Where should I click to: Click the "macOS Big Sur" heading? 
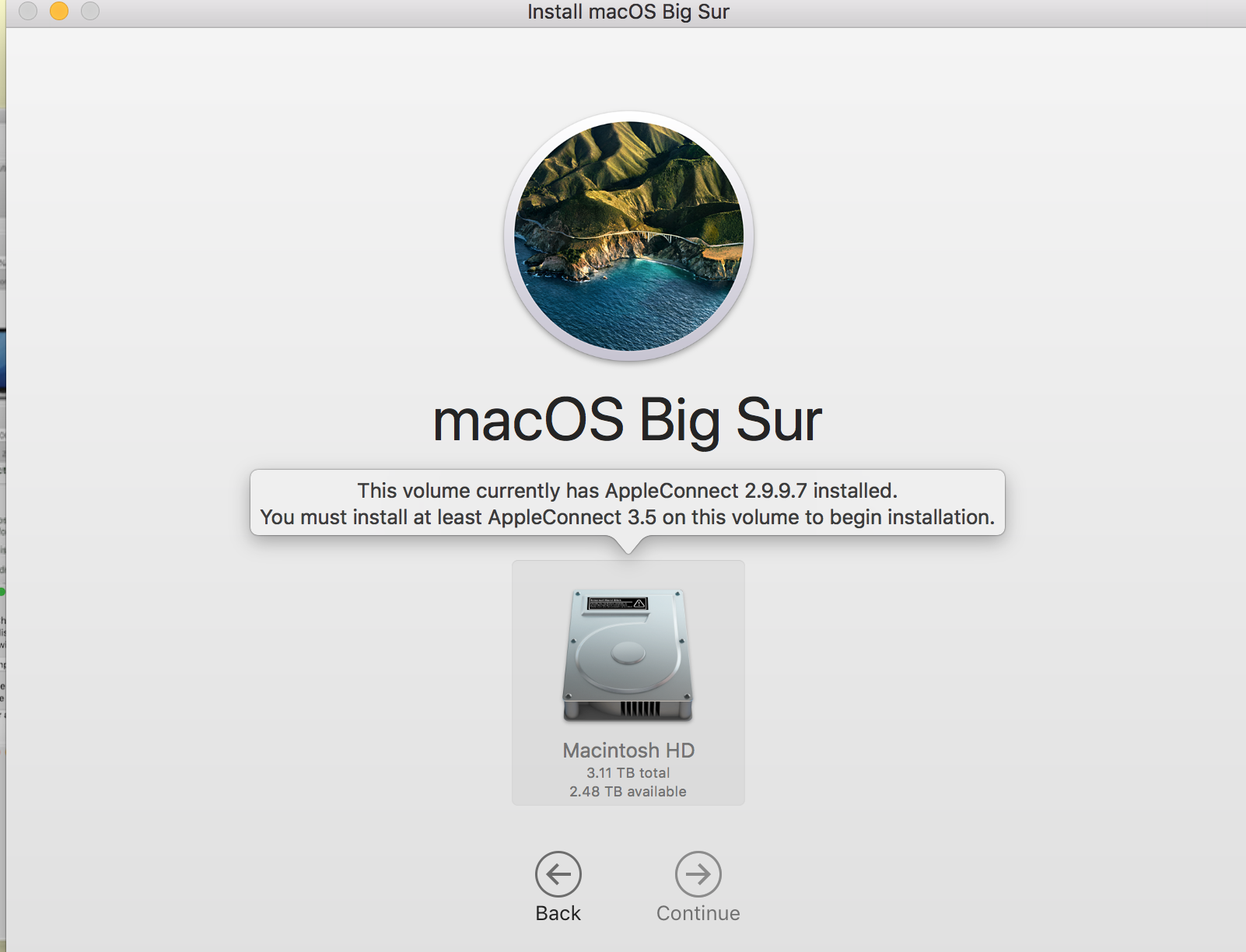click(628, 421)
